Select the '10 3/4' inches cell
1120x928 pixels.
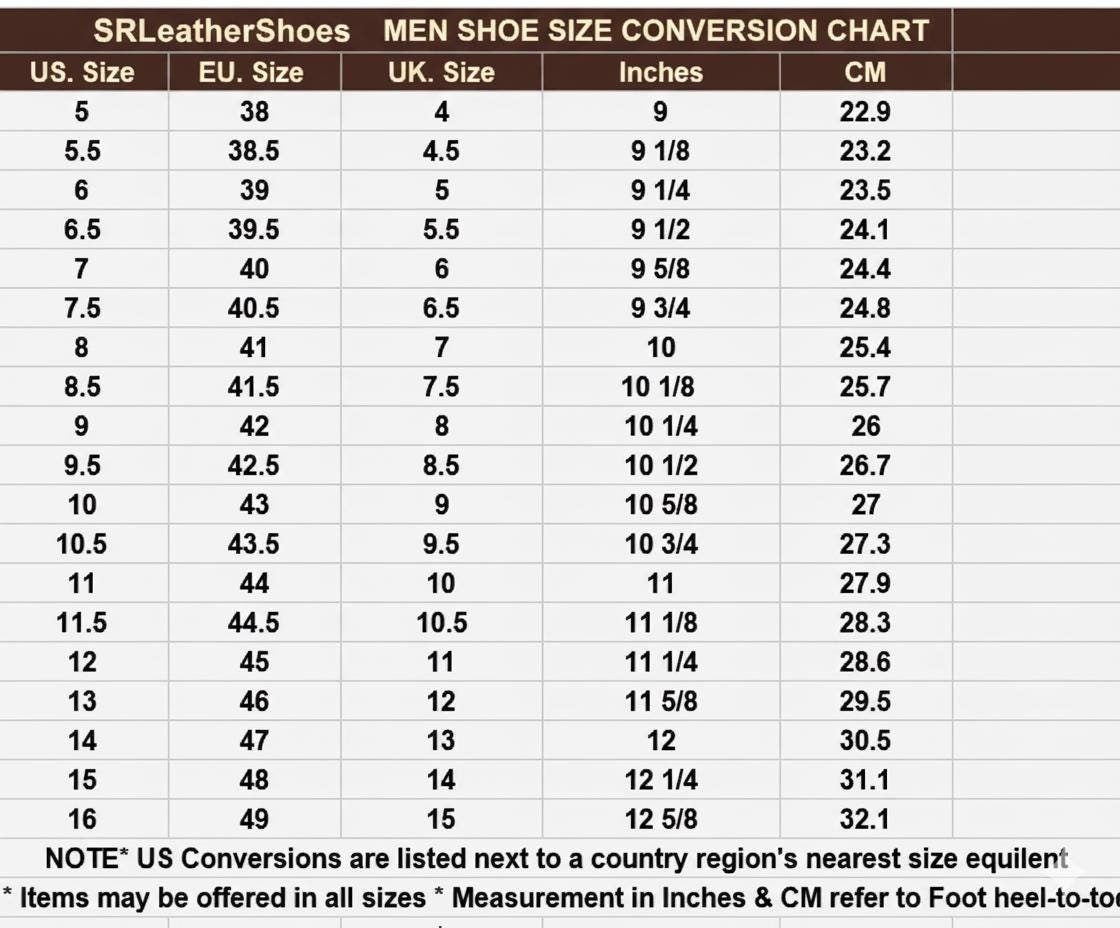(660, 544)
